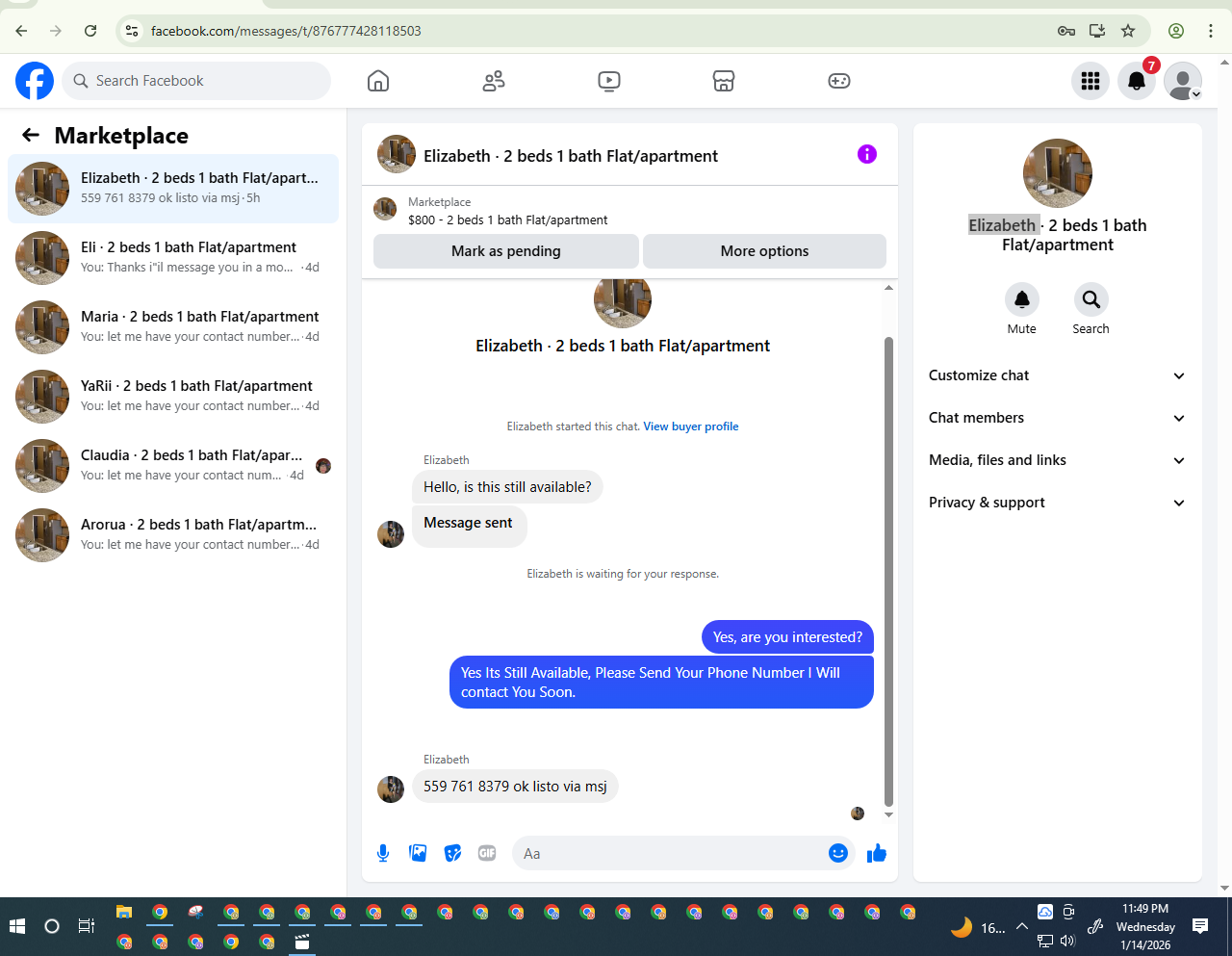Click the taskbar volume speaker icon
The width and height of the screenshot is (1232, 956).
1067,942
